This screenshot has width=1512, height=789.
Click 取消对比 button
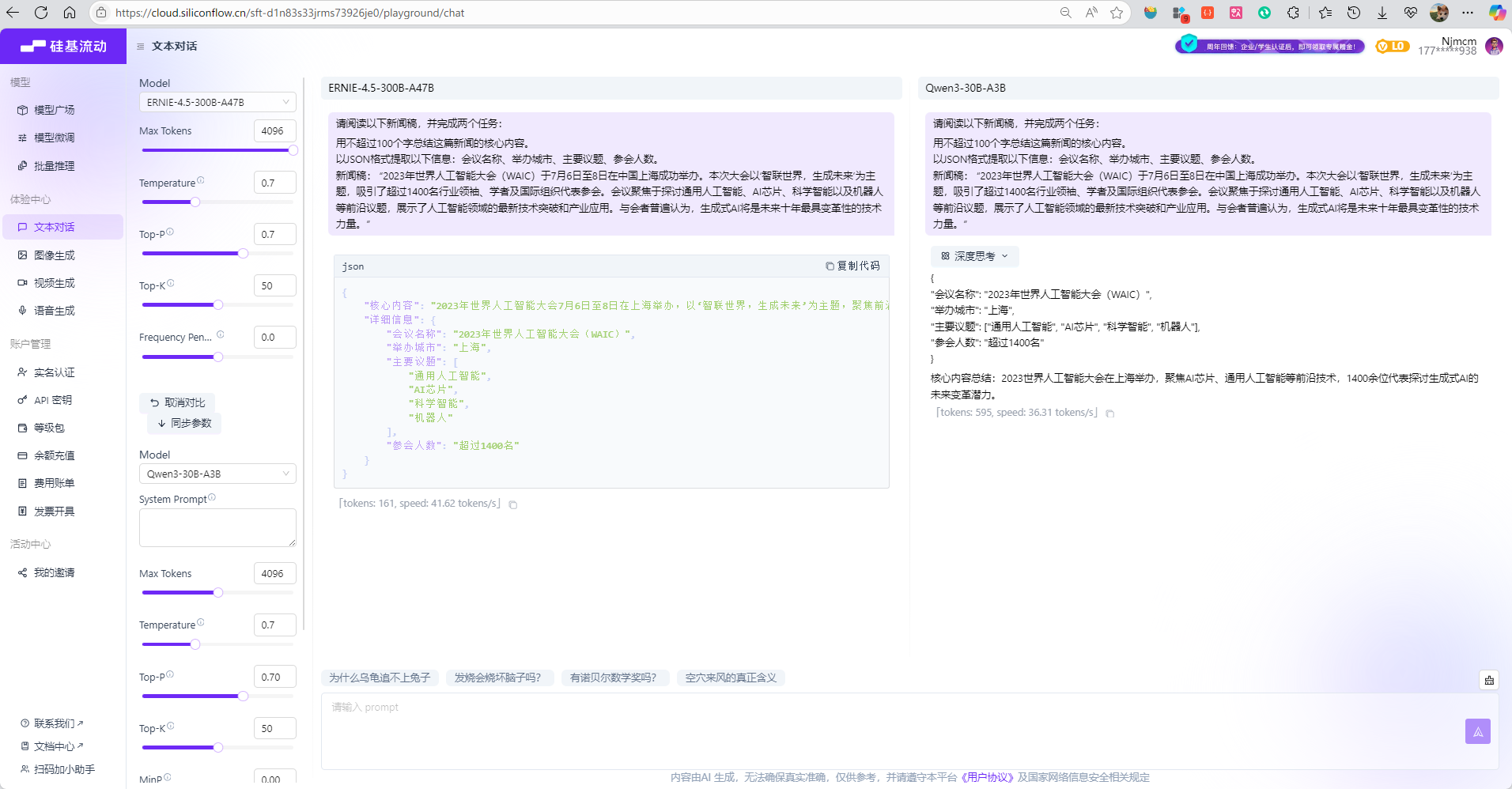178,402
